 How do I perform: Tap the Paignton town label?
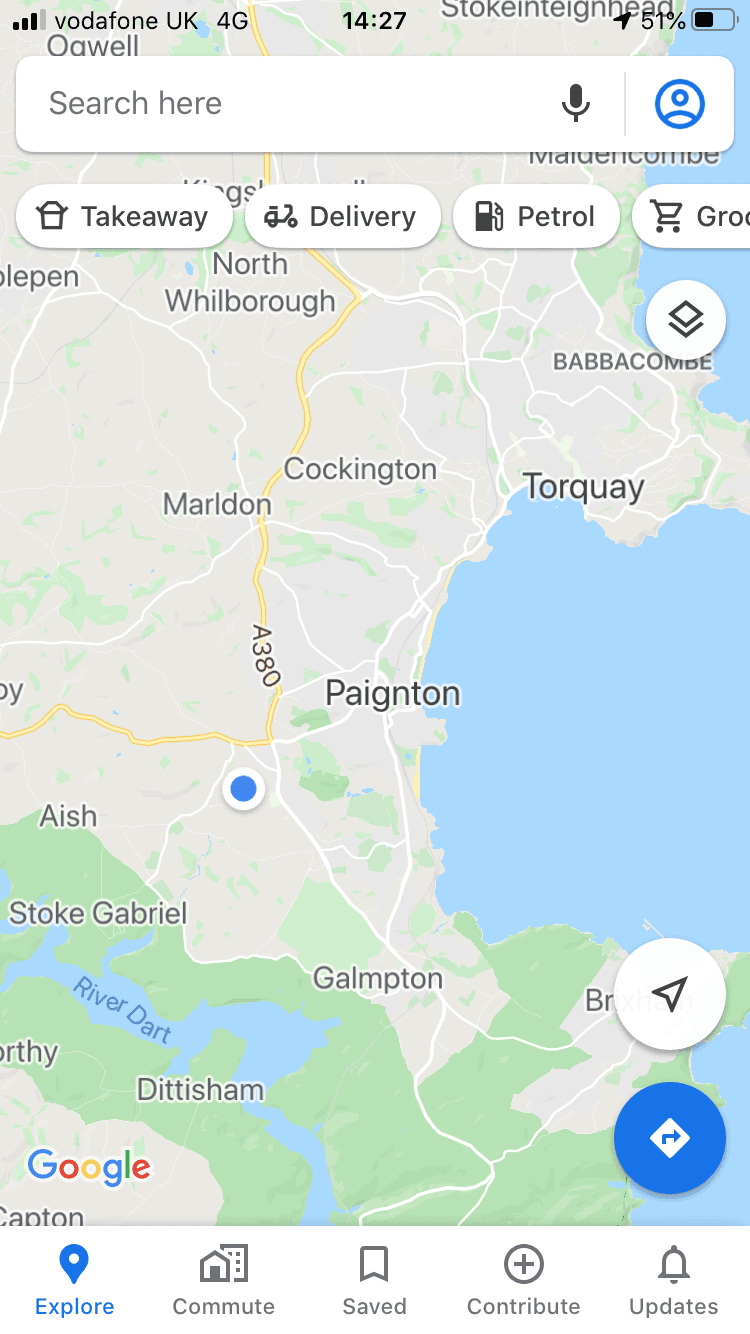[x=394, y=694]
